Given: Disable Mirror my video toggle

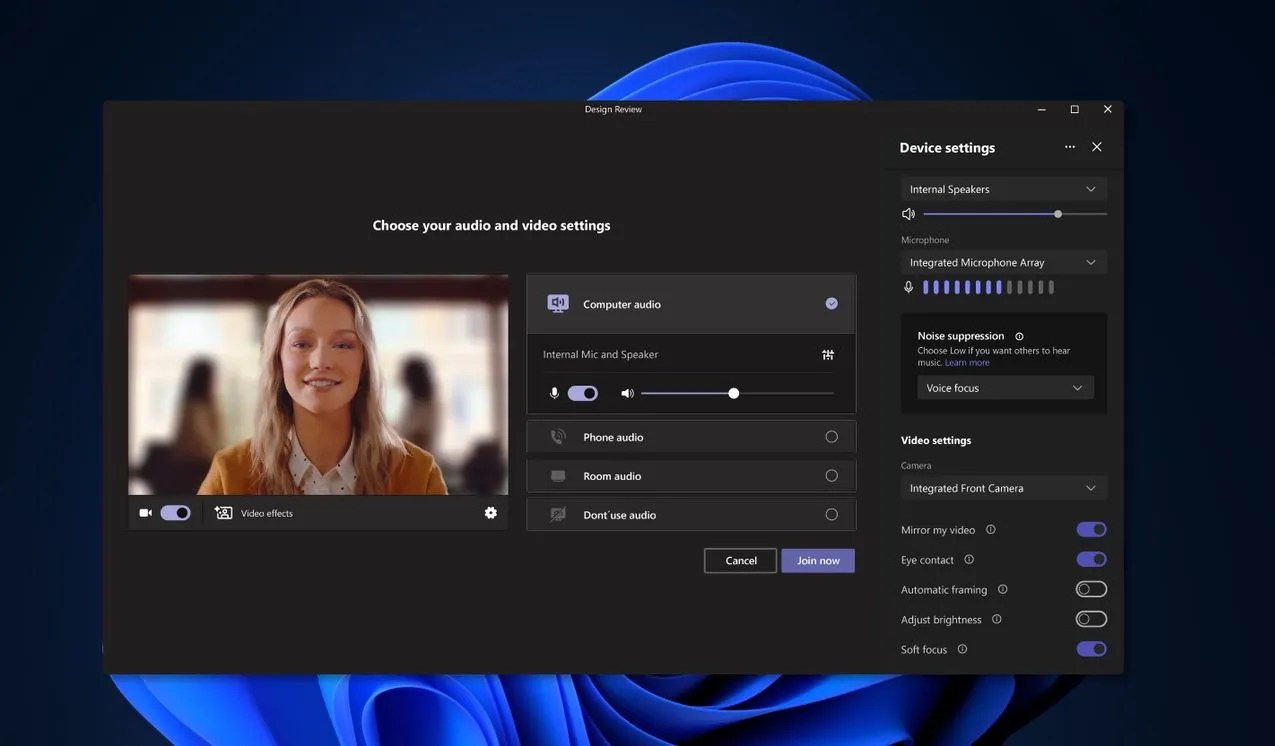Looking at the screenshot, I should point(1091,530).
